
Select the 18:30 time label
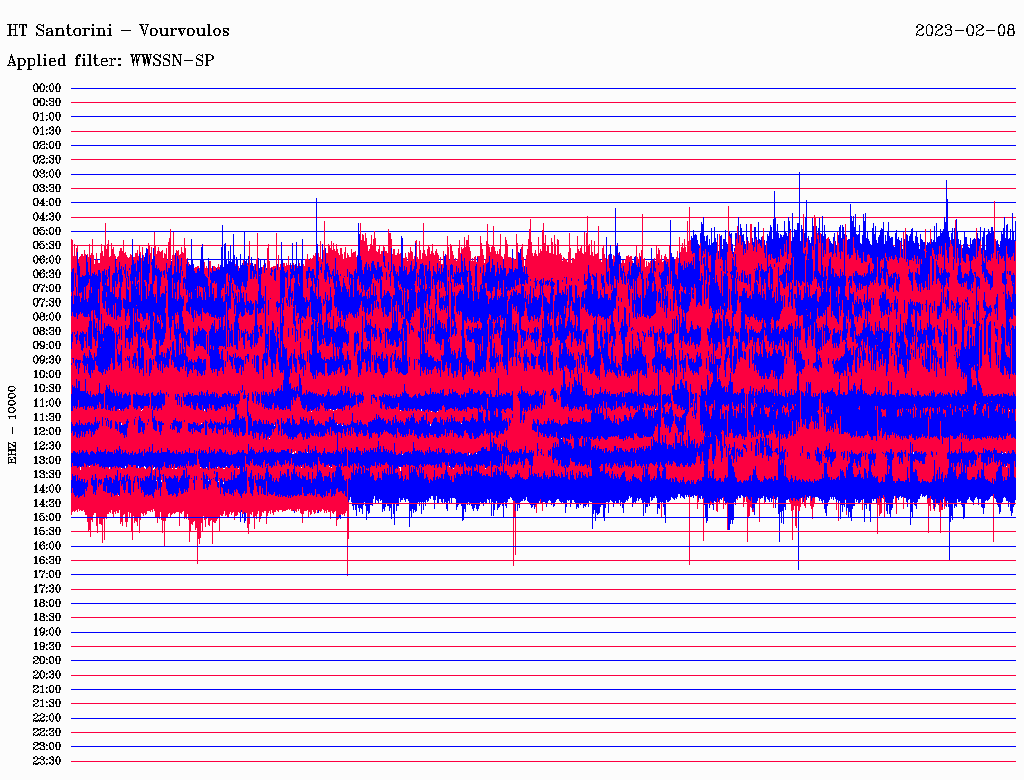[47, 617]
